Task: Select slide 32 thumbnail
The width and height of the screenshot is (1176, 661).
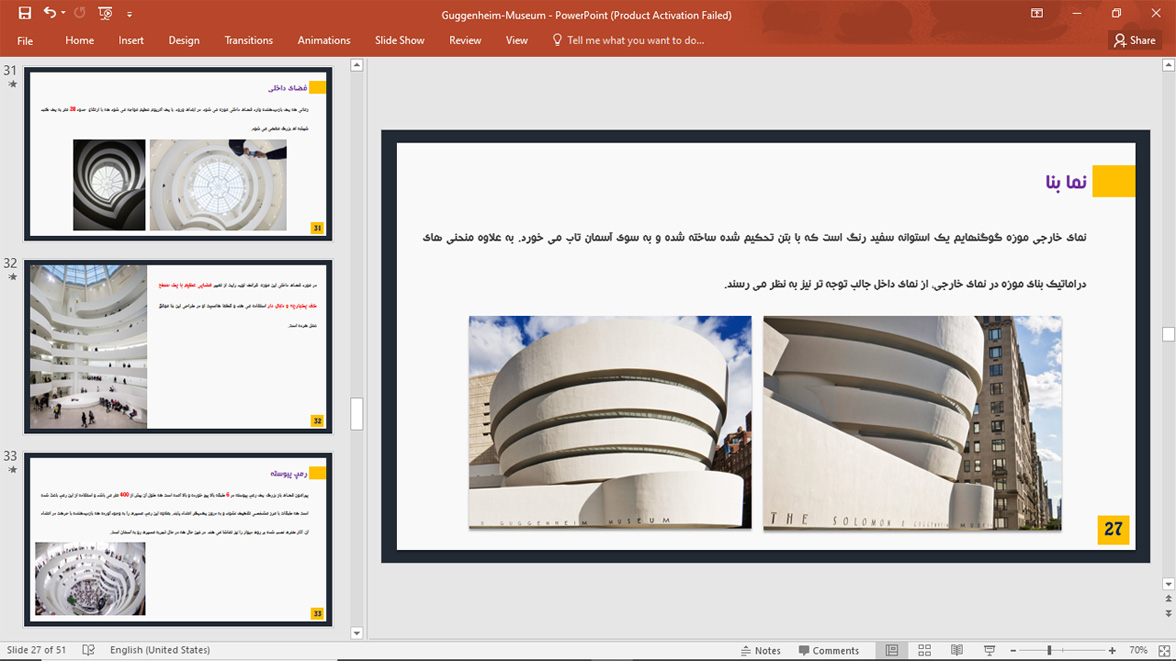Action: (x=178, y=347)
